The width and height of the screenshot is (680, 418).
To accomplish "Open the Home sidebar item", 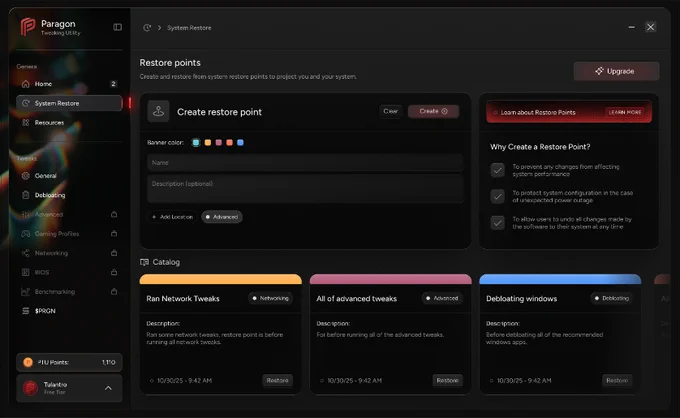I will click(x=69, y=84).
